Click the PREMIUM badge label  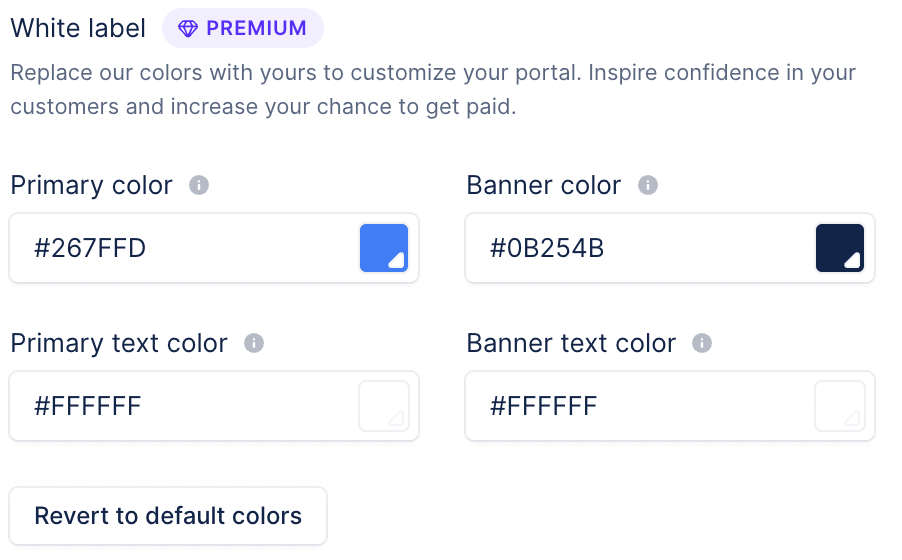click(x=256, y=29)
